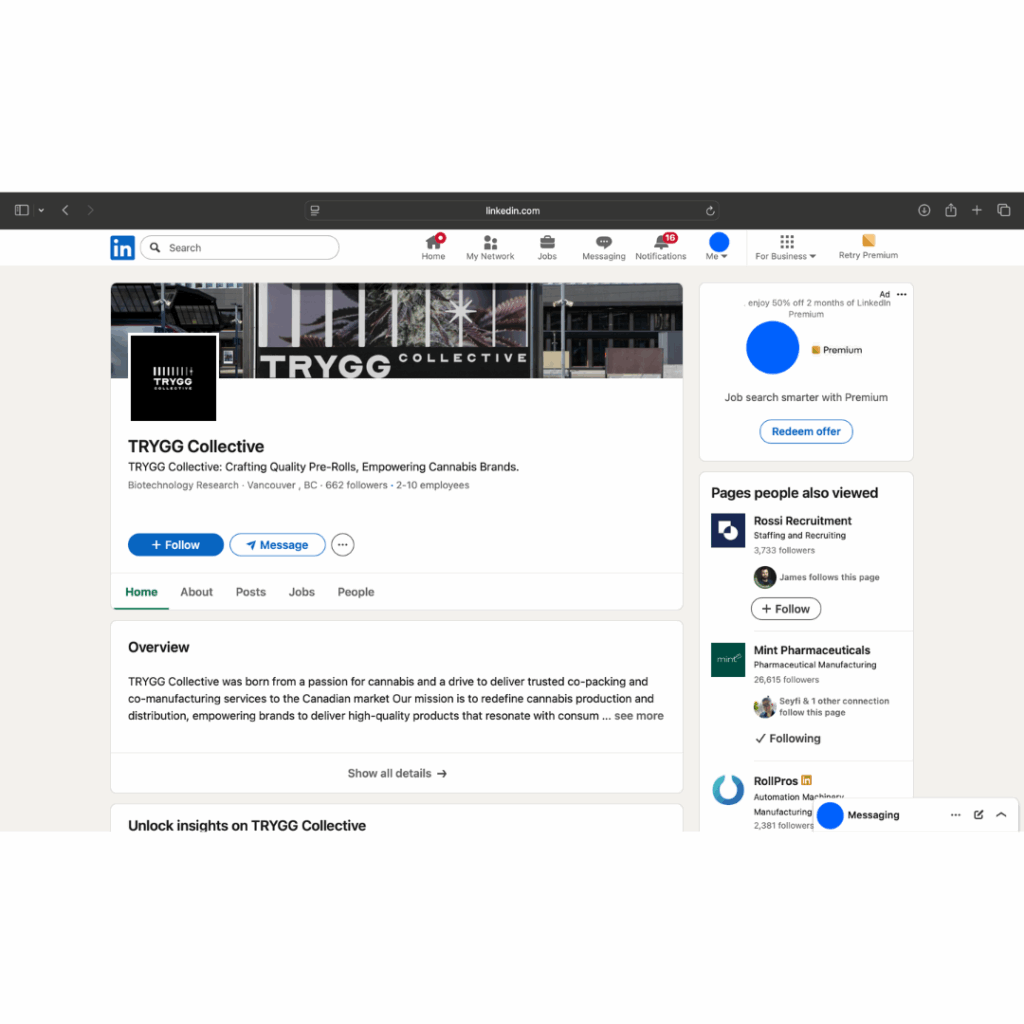Click the Mint Pharmaceuticals logo

728,660
